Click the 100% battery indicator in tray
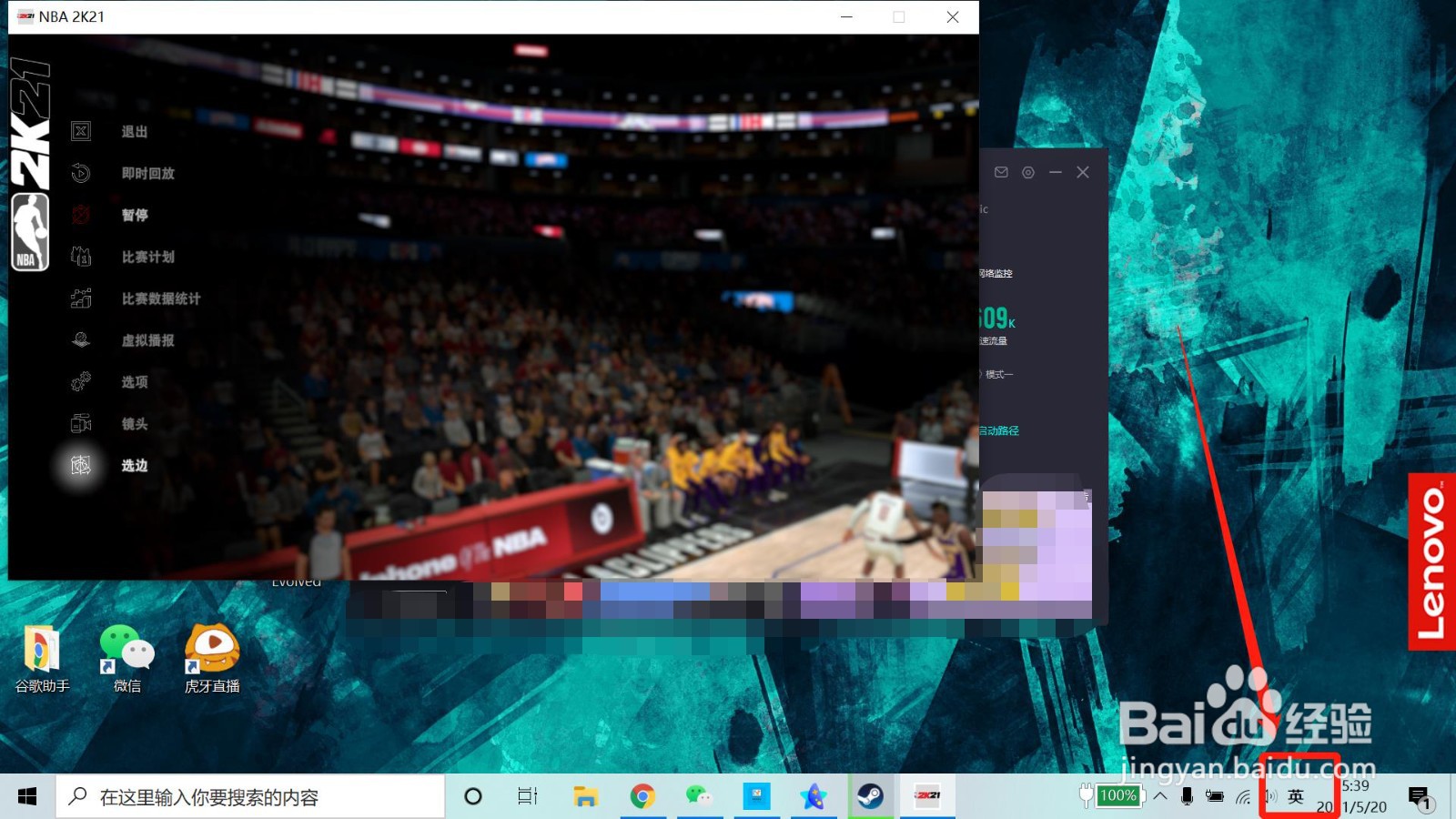 1118,796
